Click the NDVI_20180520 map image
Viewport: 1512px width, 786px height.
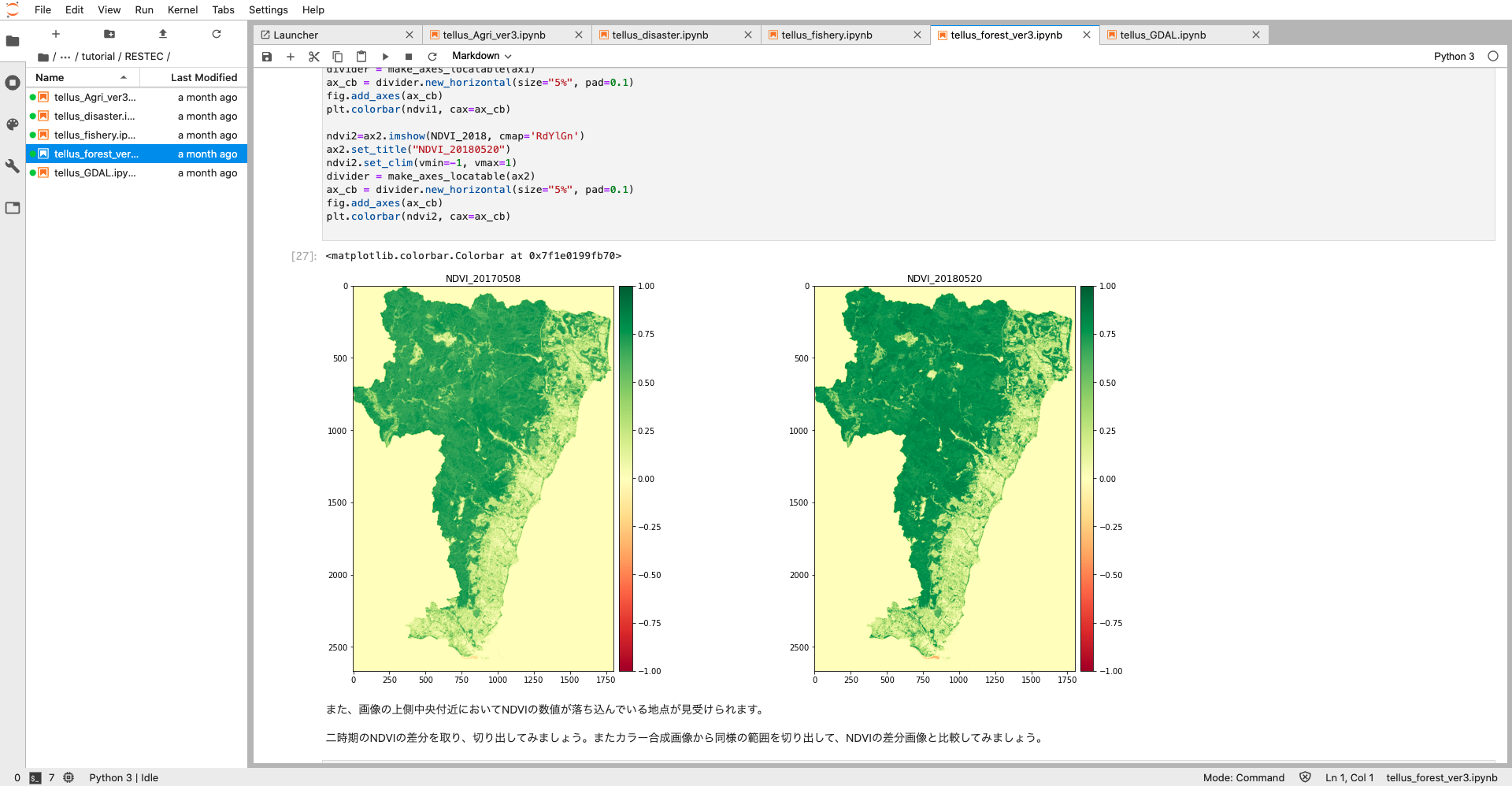pos(945,479)
